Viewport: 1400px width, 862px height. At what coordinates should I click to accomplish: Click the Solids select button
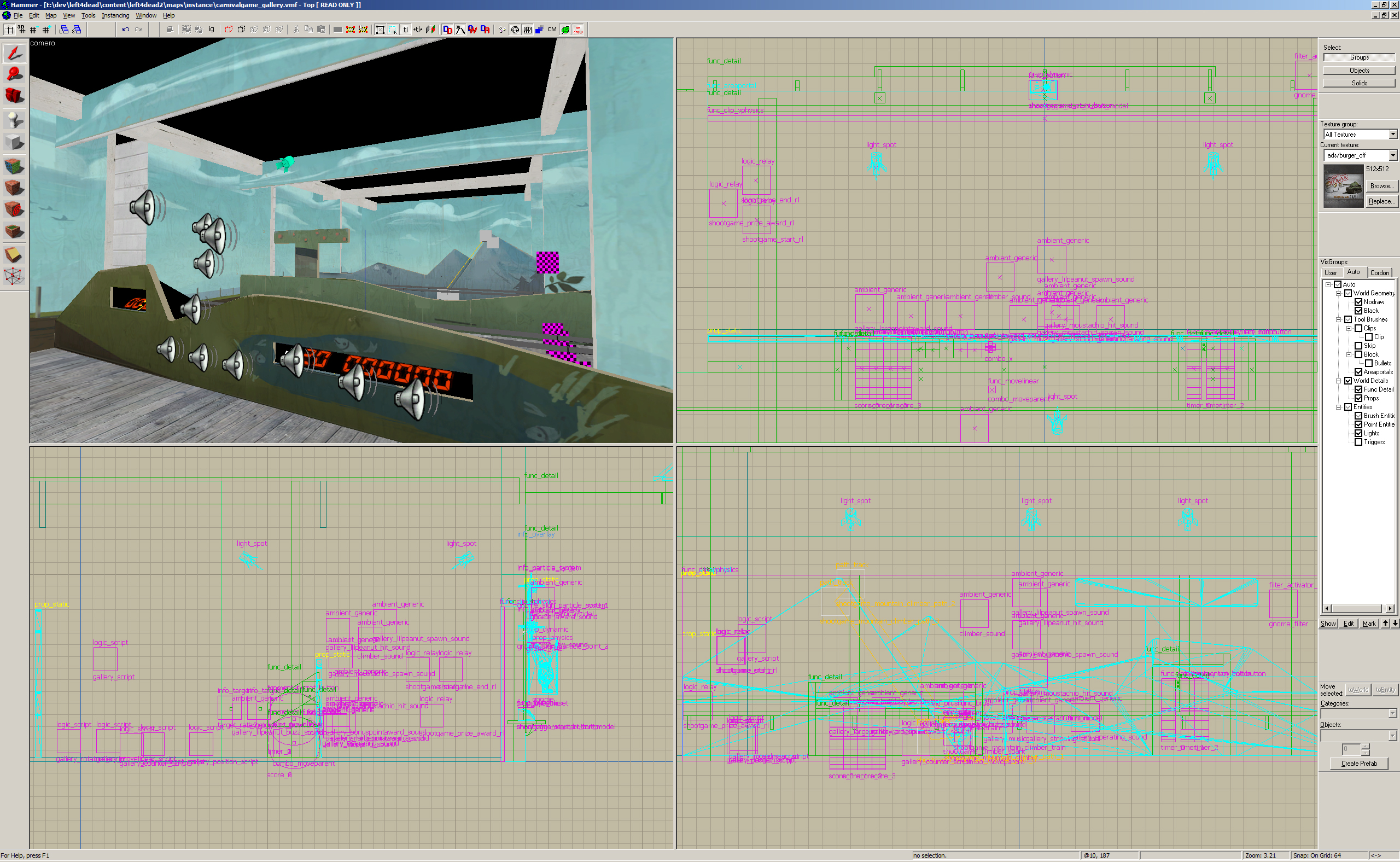tap(1359, 83)
